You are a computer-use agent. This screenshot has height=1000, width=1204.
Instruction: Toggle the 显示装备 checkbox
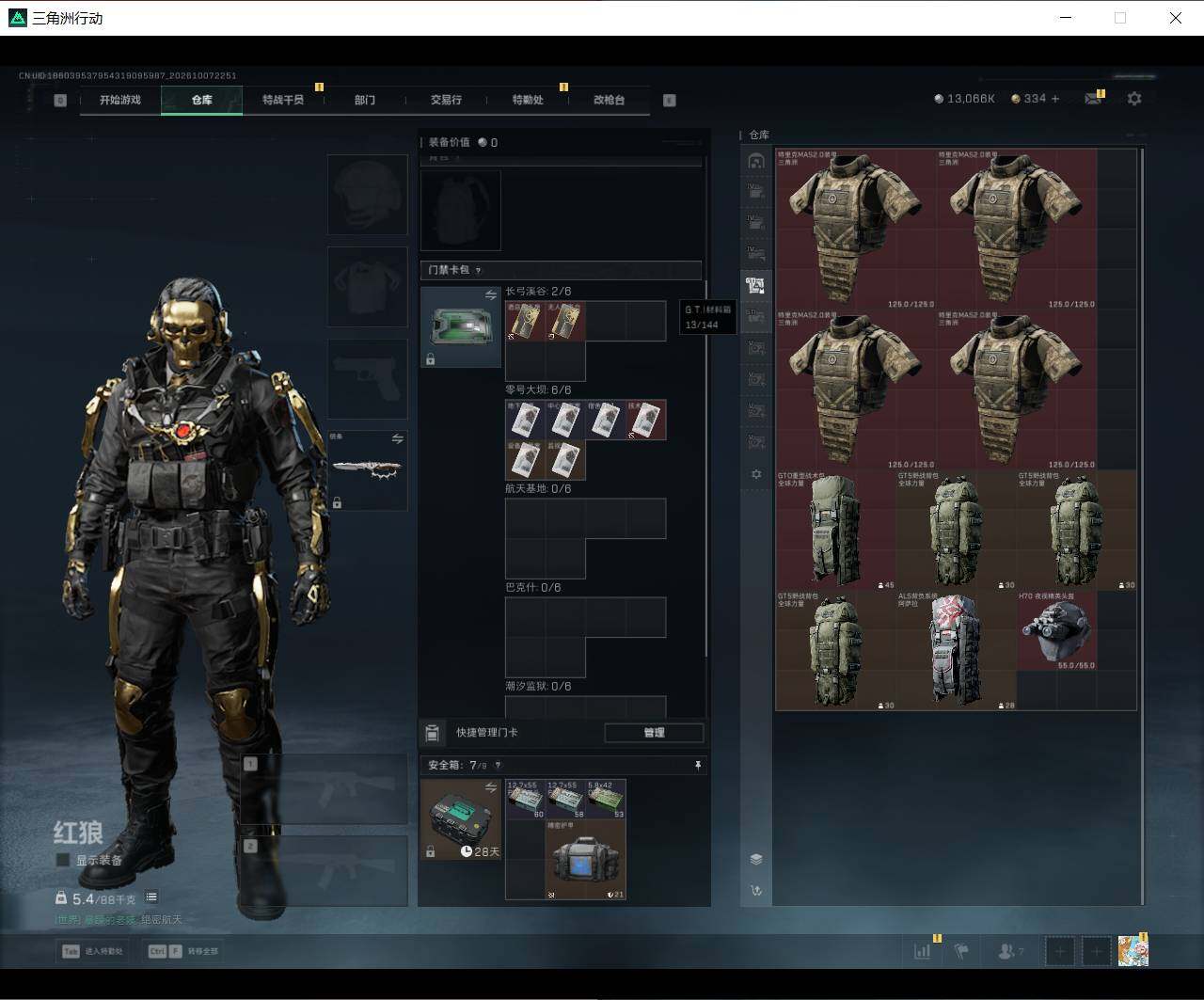coord(63,860)
